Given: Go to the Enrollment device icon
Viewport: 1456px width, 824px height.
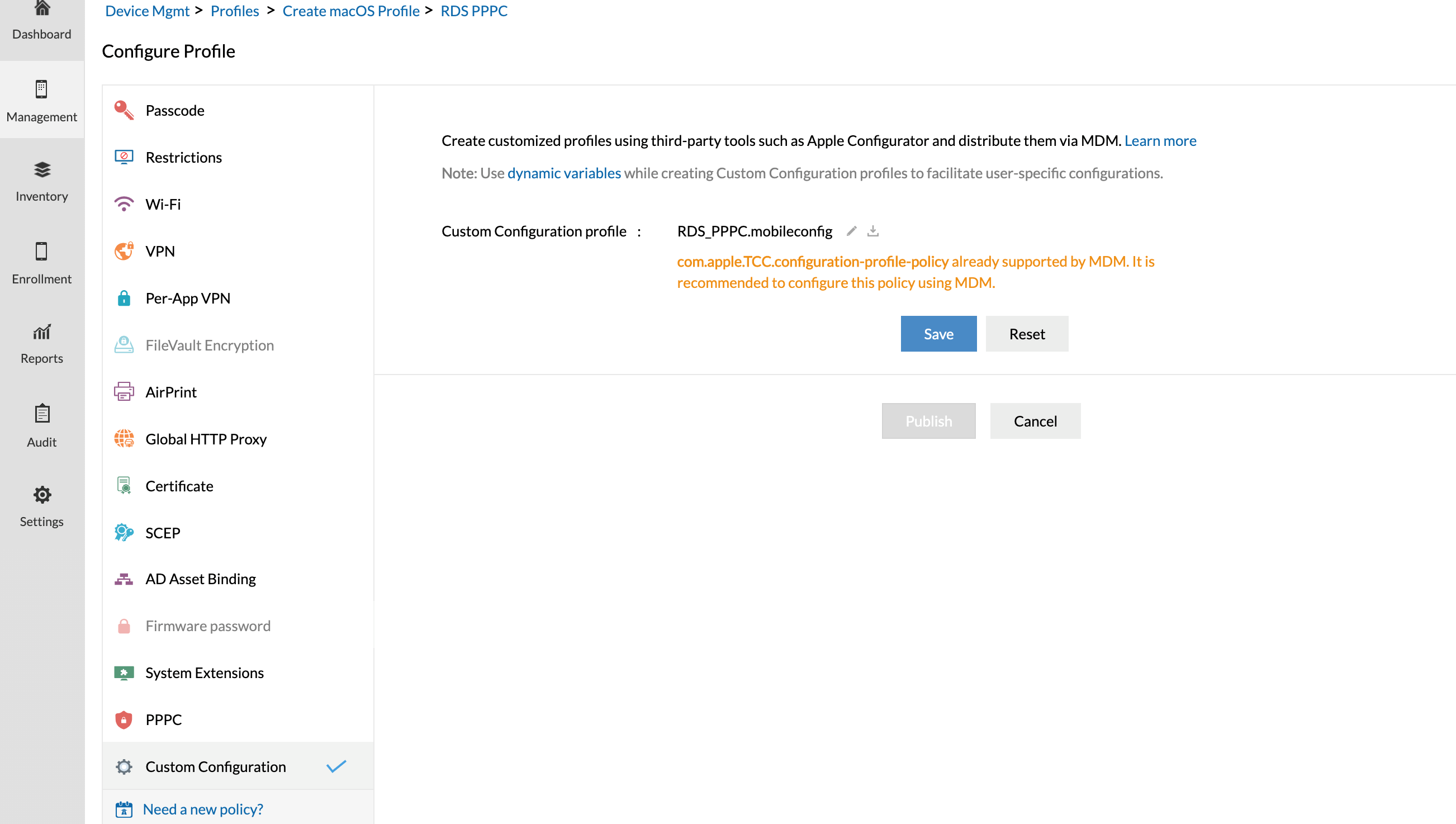Looking at the screenshot, I should [42, 251].
